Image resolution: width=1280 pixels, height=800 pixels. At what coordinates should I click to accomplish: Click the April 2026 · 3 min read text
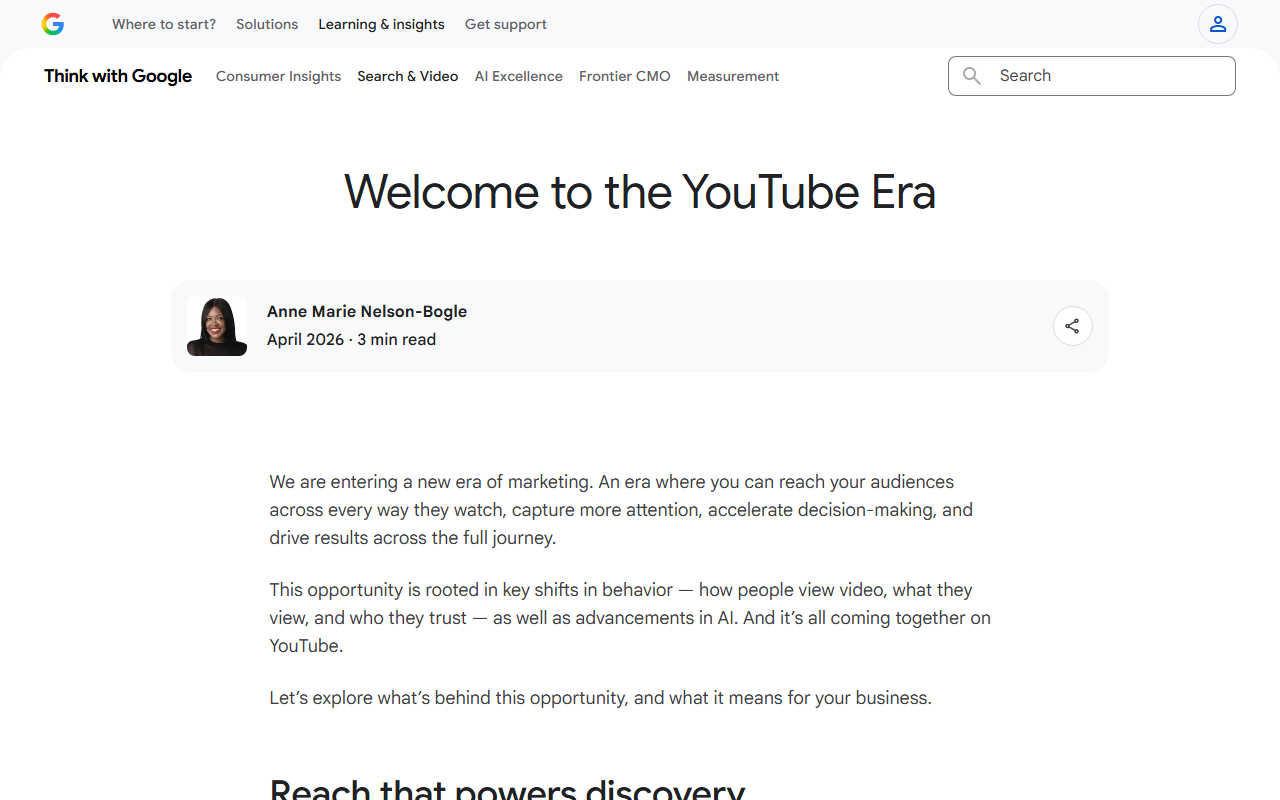point(351,340)
